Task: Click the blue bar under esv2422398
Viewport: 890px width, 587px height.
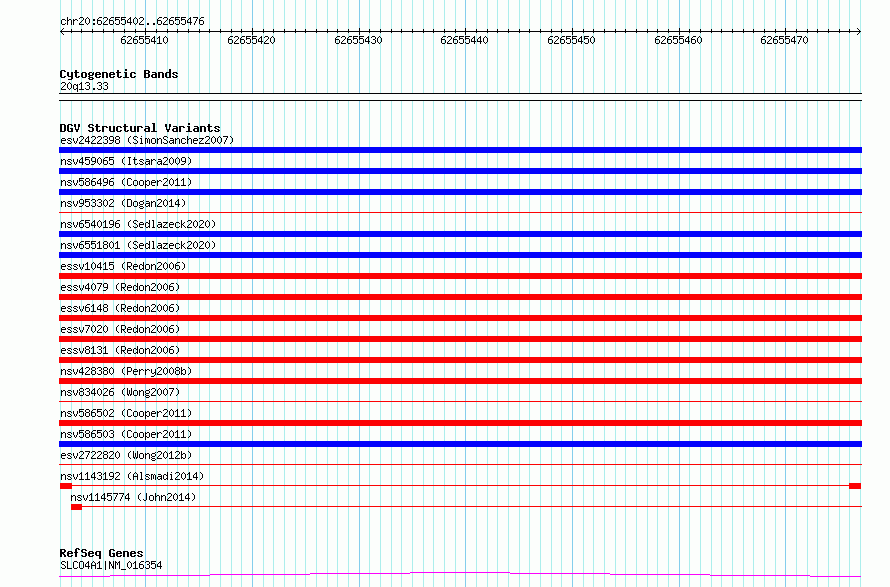Action: (460, 150)
